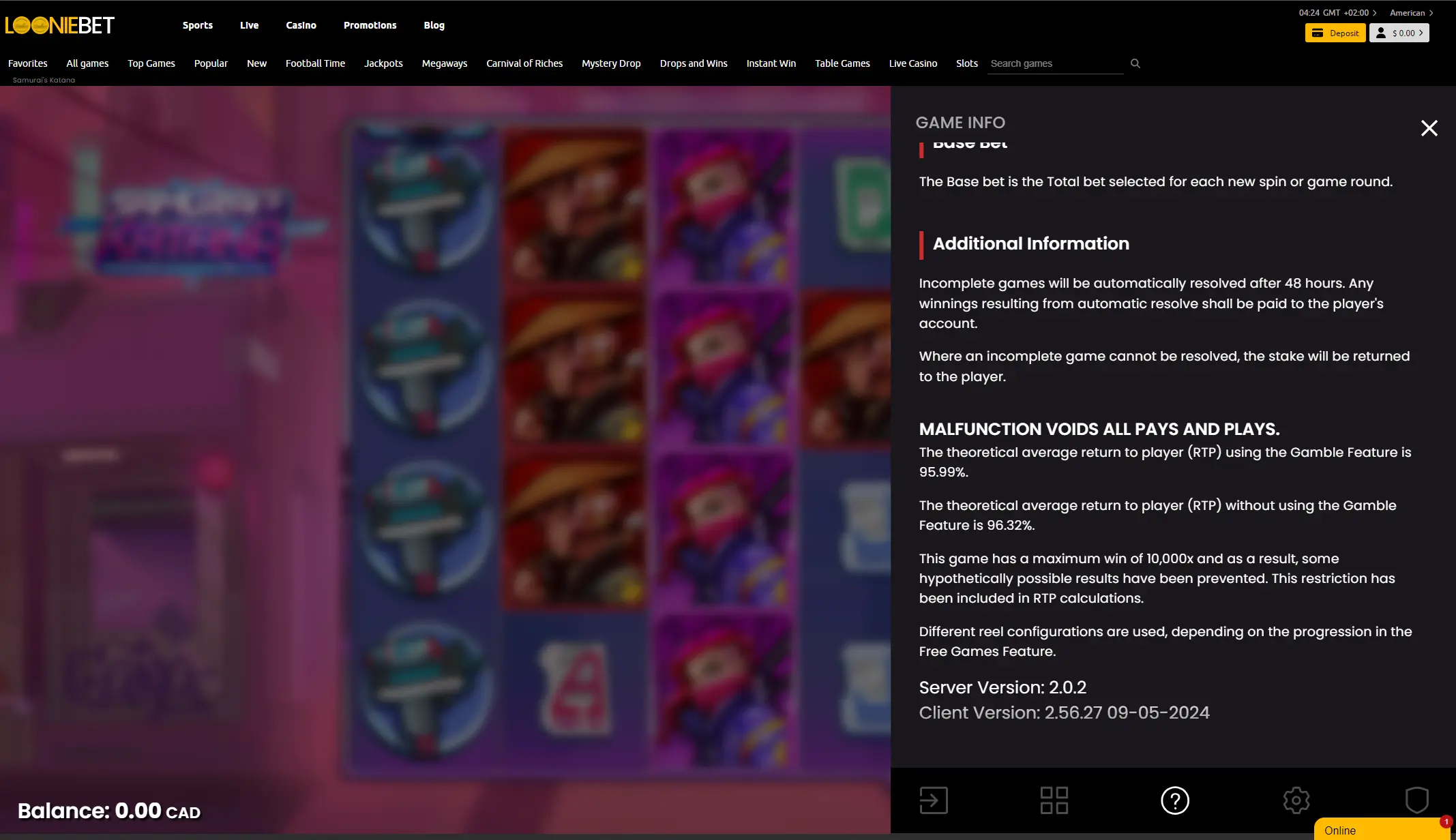Viewport: 1456px width, 840px height.
Task: Click the Samurai's Katana game title label
Action: point(44,80)
